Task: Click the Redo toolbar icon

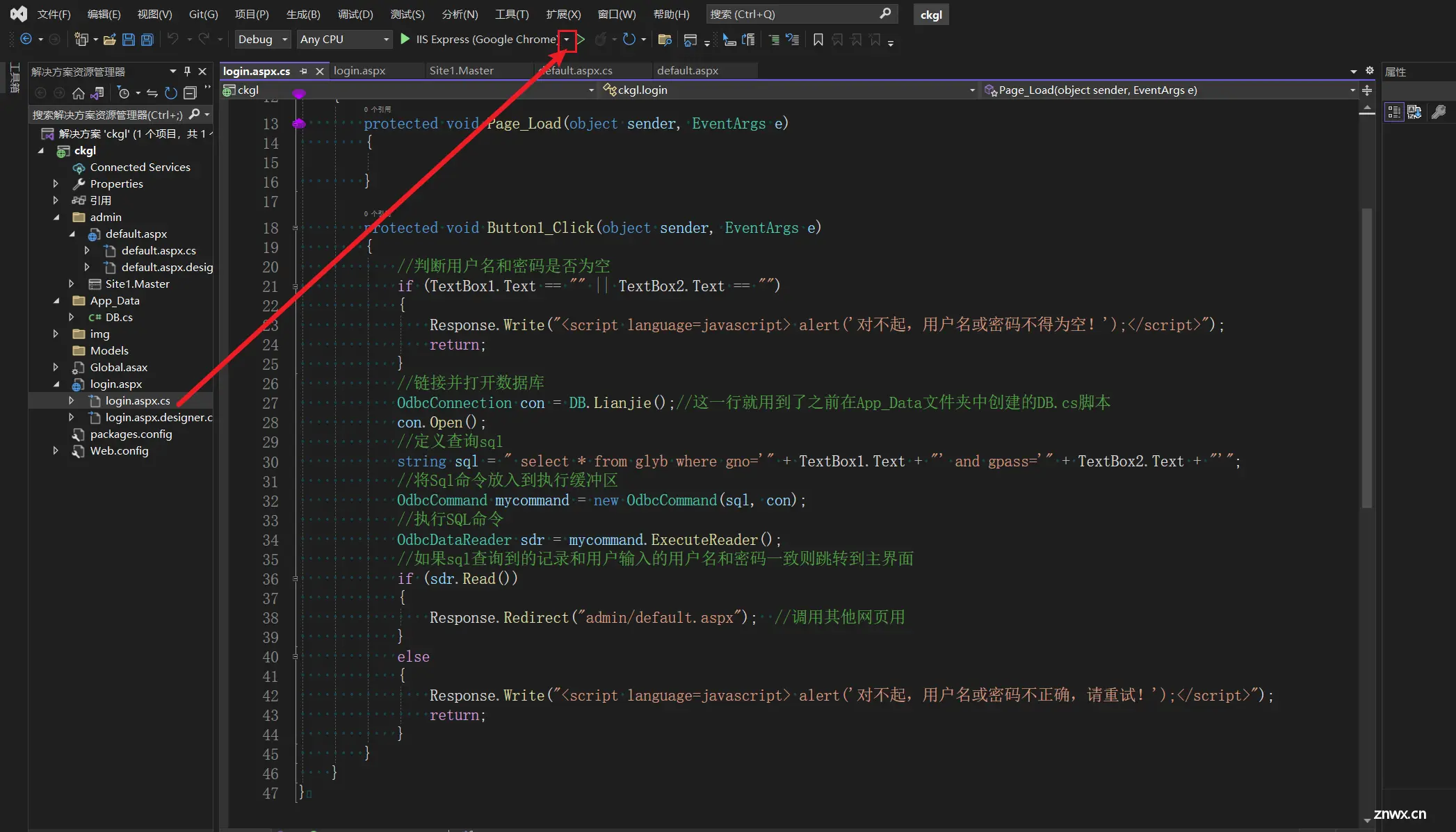Action: (204, 40)
